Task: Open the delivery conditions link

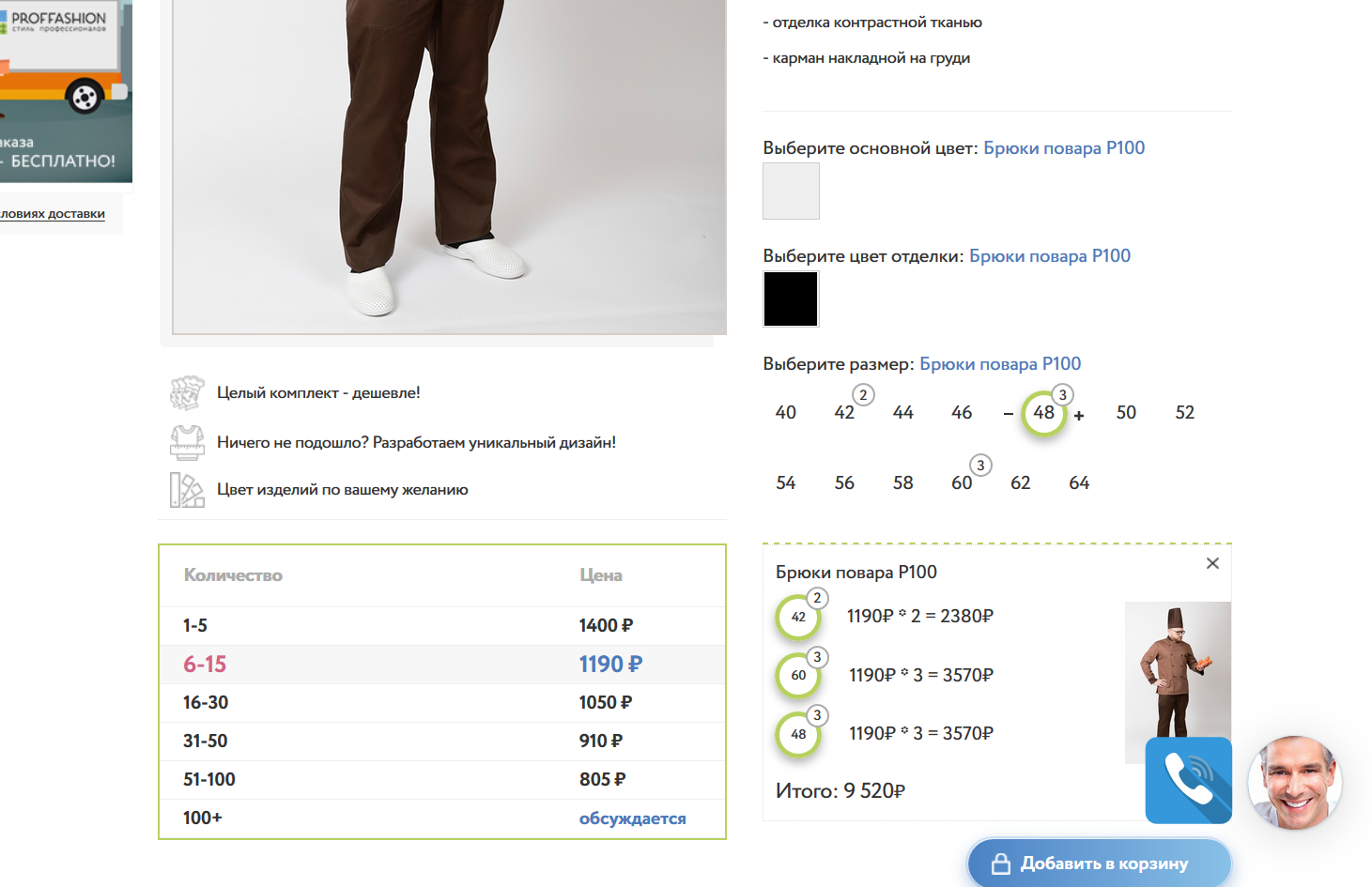Action: coord(53,214)
